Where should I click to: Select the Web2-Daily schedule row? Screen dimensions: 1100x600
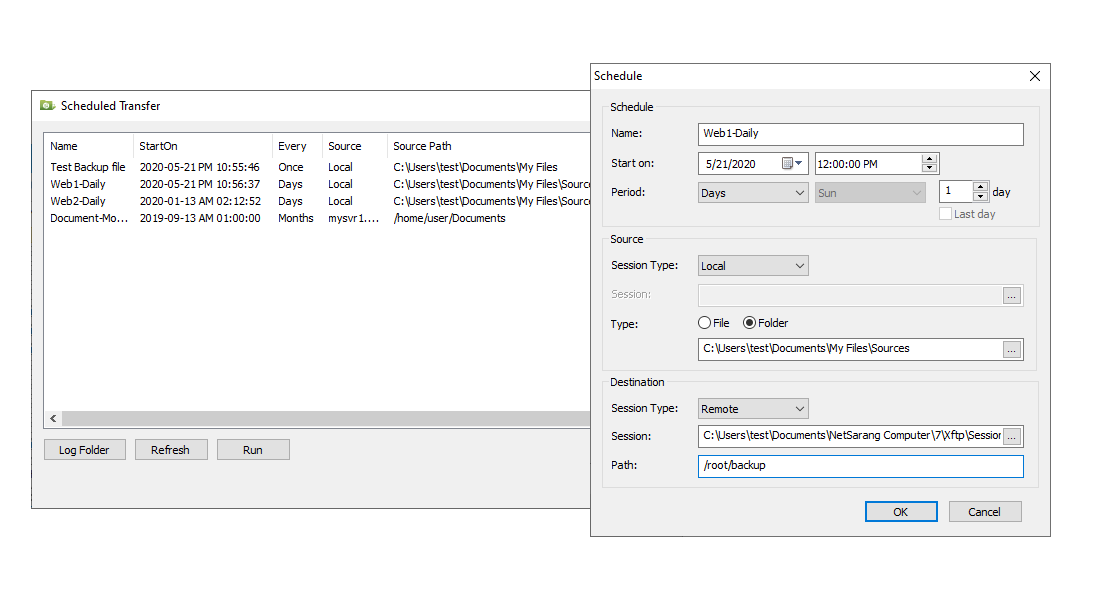tap(317, 201)
